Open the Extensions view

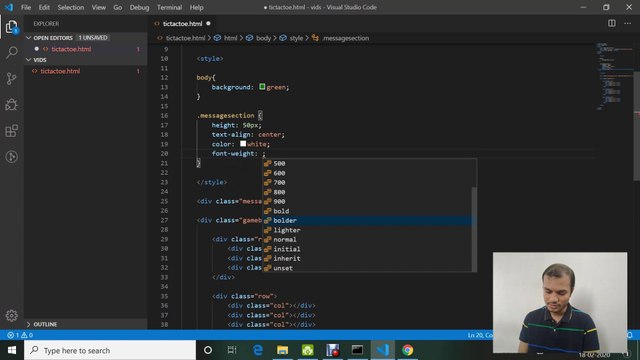pyautogui.click(x=11, y=131)
